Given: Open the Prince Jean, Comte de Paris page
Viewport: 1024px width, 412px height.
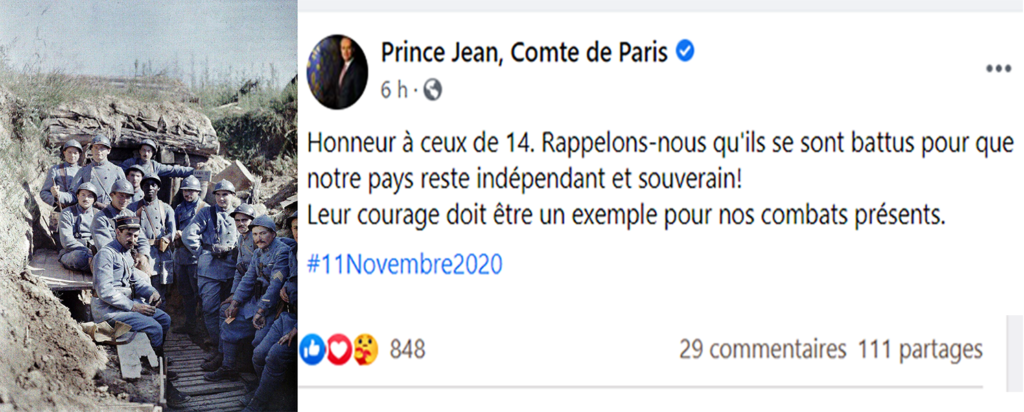Looking at the screenshot, I should (x=523, y=53).
